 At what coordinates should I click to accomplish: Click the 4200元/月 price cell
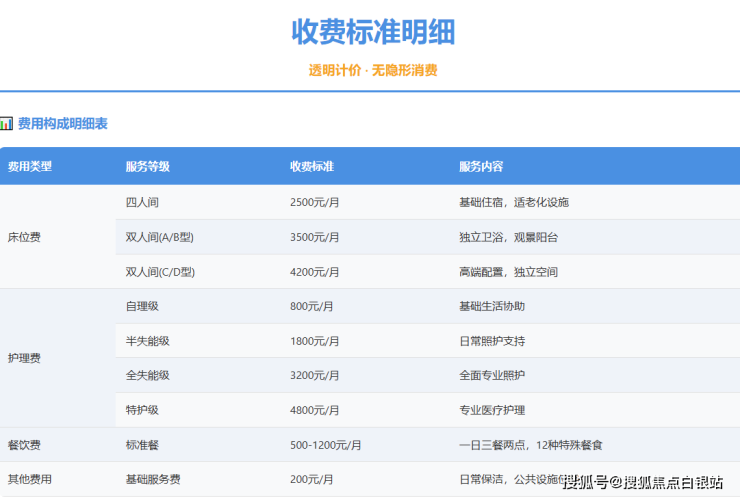coord(314,272)
